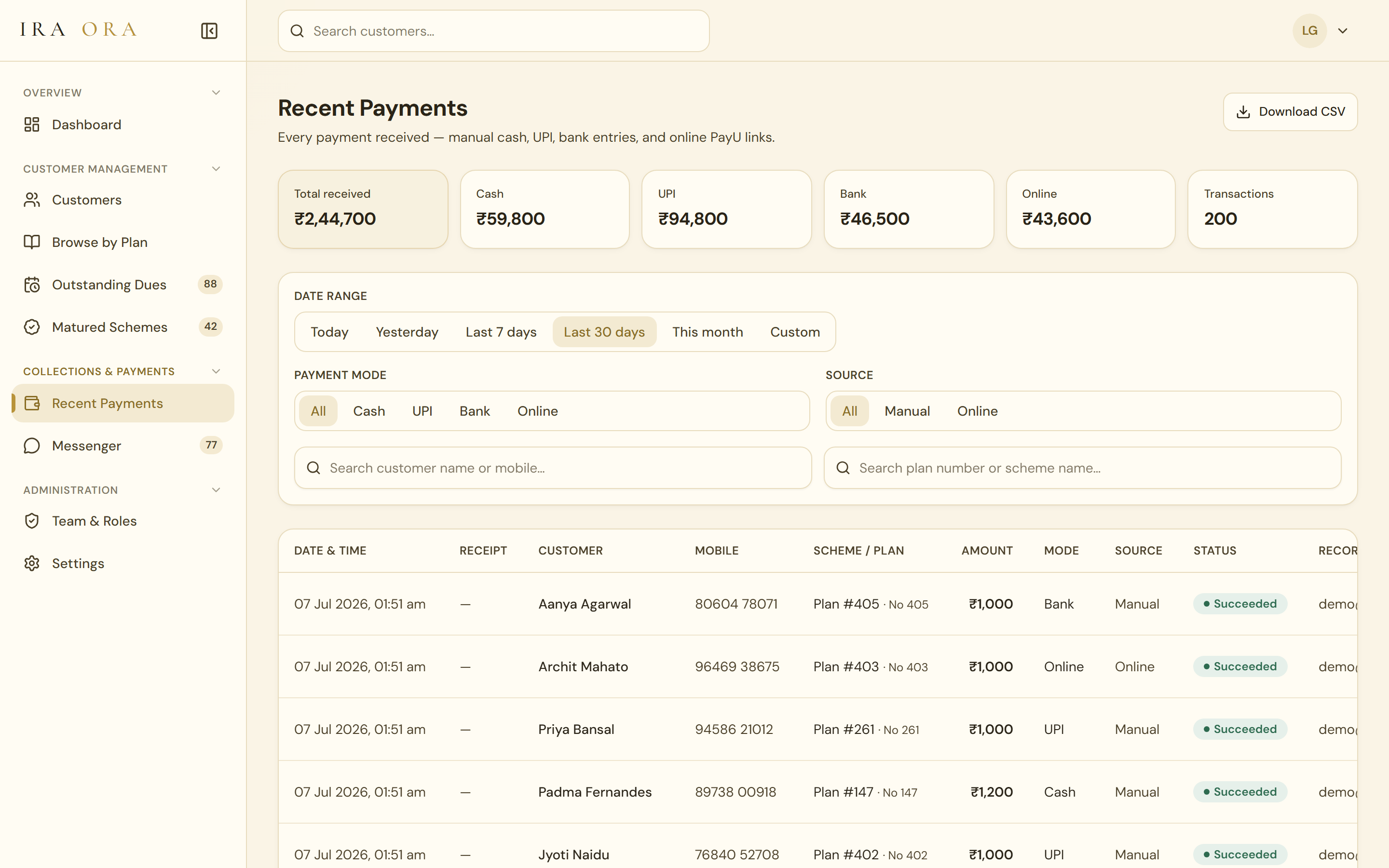Click the Total received summary card
This screenshot has height=868, width=1389.
coord(363,209)
